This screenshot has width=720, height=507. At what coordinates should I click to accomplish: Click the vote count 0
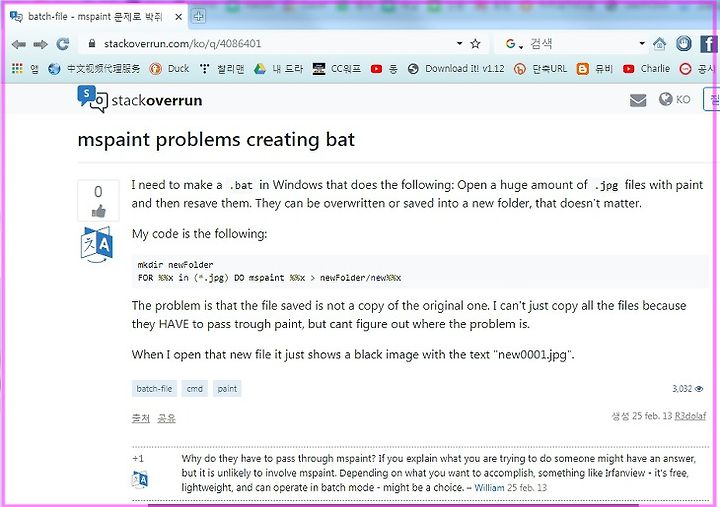[x=98, y=192]
